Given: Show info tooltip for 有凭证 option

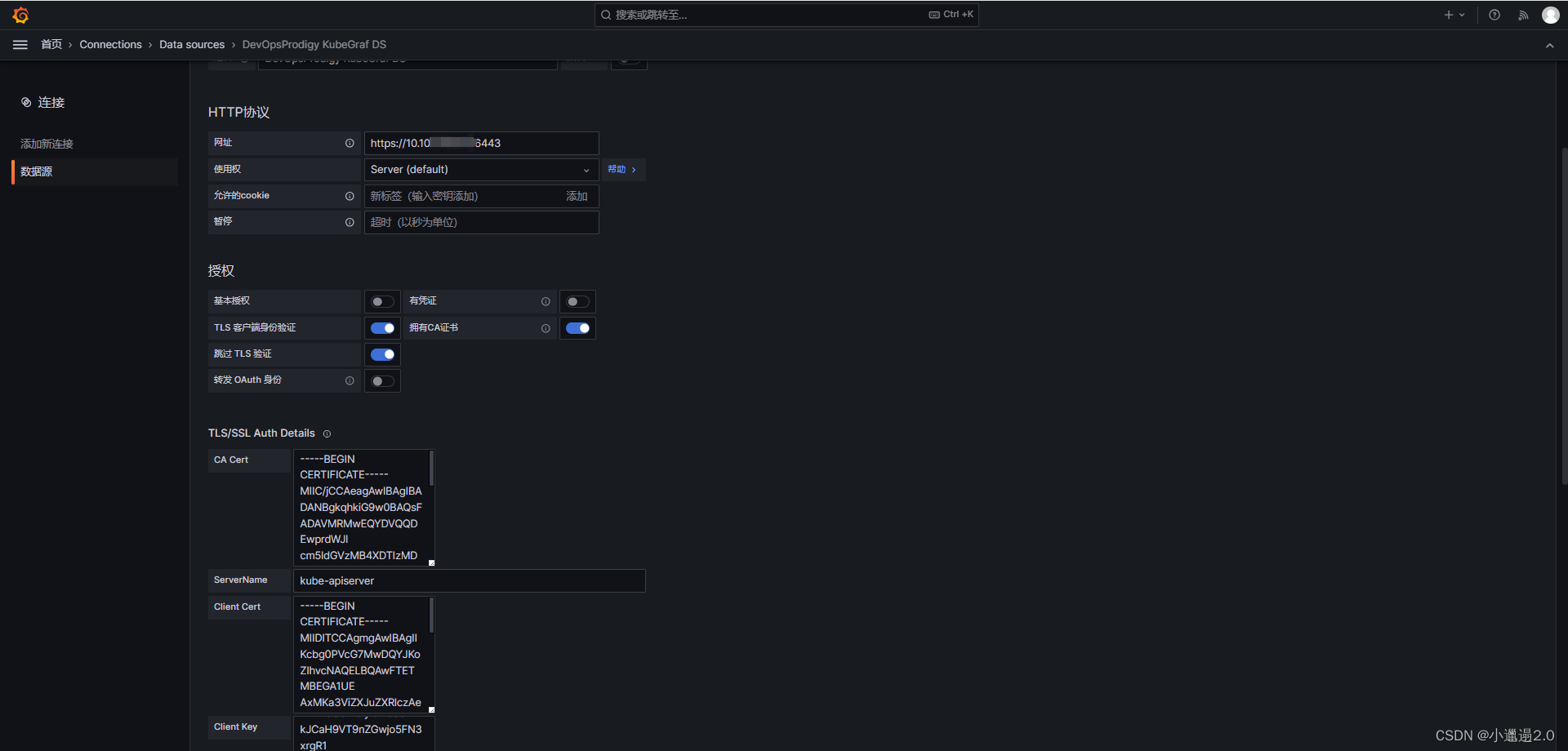Looking at the screenshot, I should click(x=546, y=301).
